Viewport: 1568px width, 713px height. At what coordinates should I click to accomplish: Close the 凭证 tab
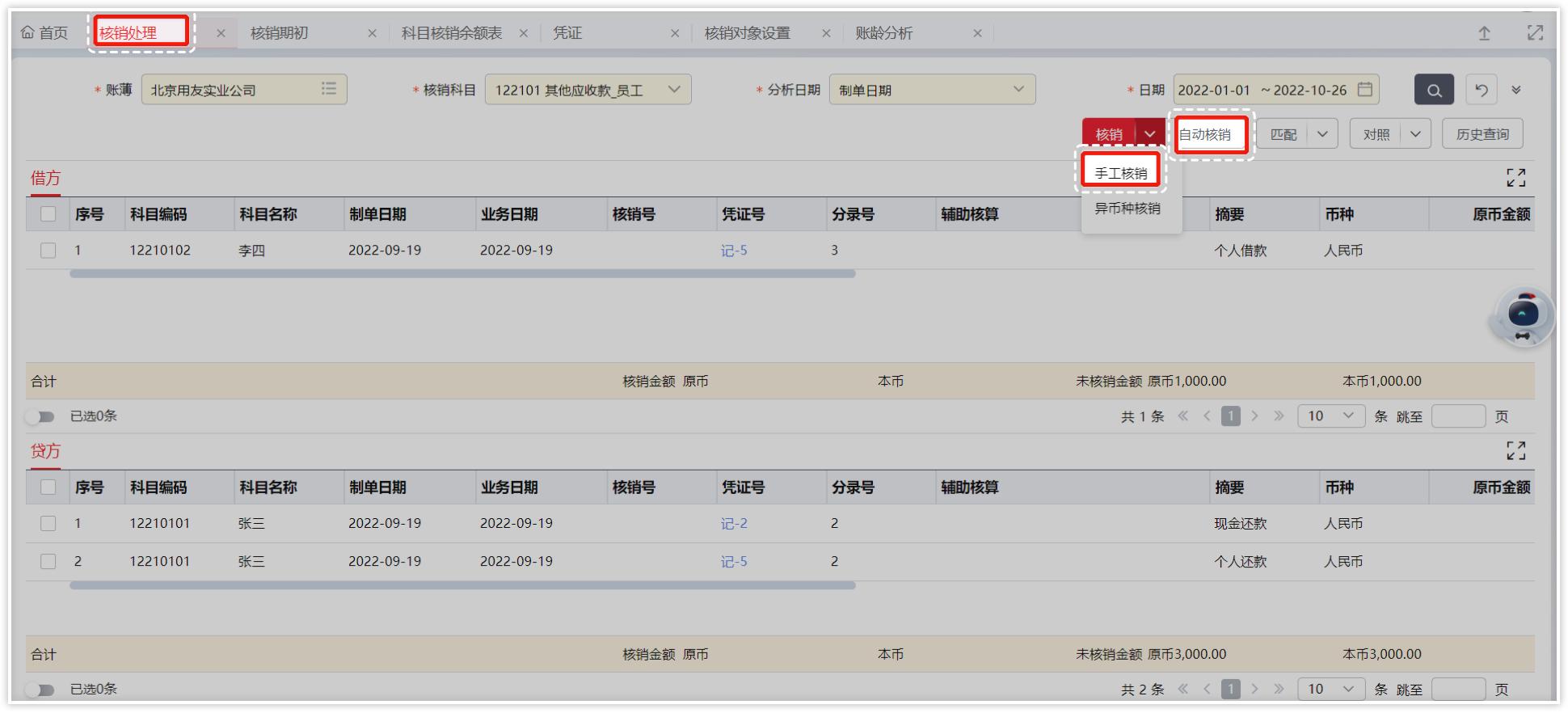pyautogui.click(x=675, y=33)
